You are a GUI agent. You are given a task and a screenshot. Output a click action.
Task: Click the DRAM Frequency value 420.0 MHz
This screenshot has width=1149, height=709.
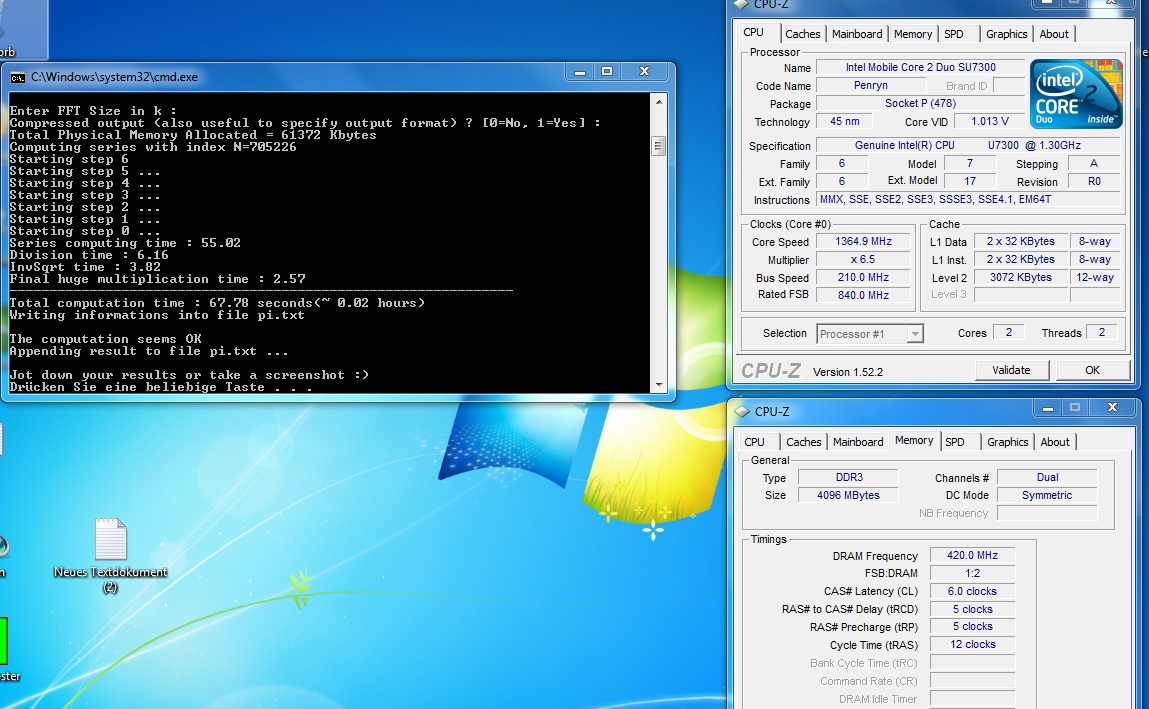click(x=972, y=555)
